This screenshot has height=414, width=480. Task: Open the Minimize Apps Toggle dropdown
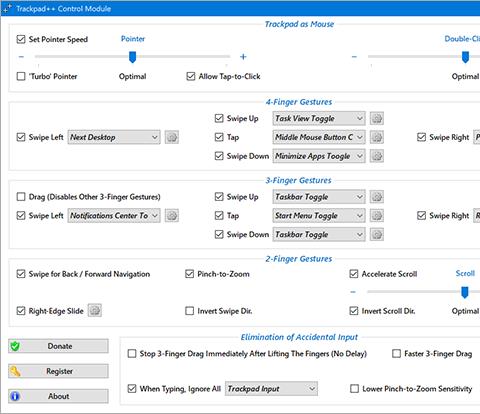pyautogui.click(x=319, y=156)
